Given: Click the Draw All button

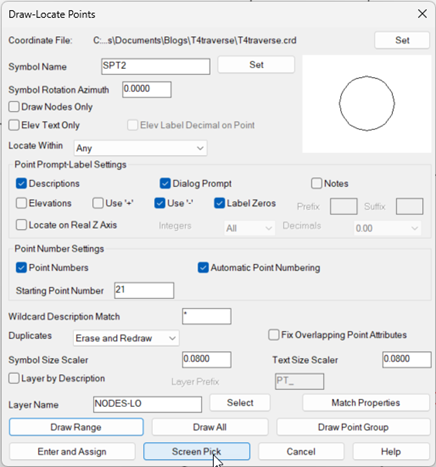Looking at the screenshot, I should point(210,427).
